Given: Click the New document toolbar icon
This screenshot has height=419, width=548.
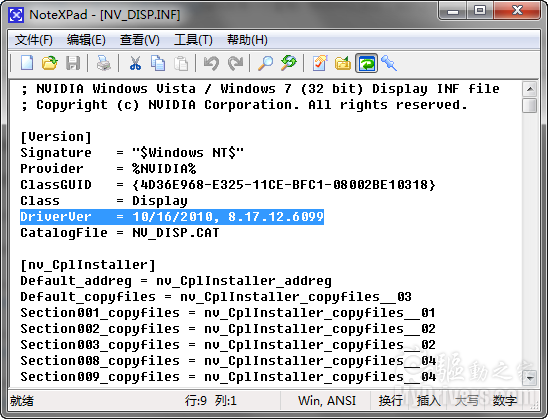Looking at the screenshot, I should 27,64.
